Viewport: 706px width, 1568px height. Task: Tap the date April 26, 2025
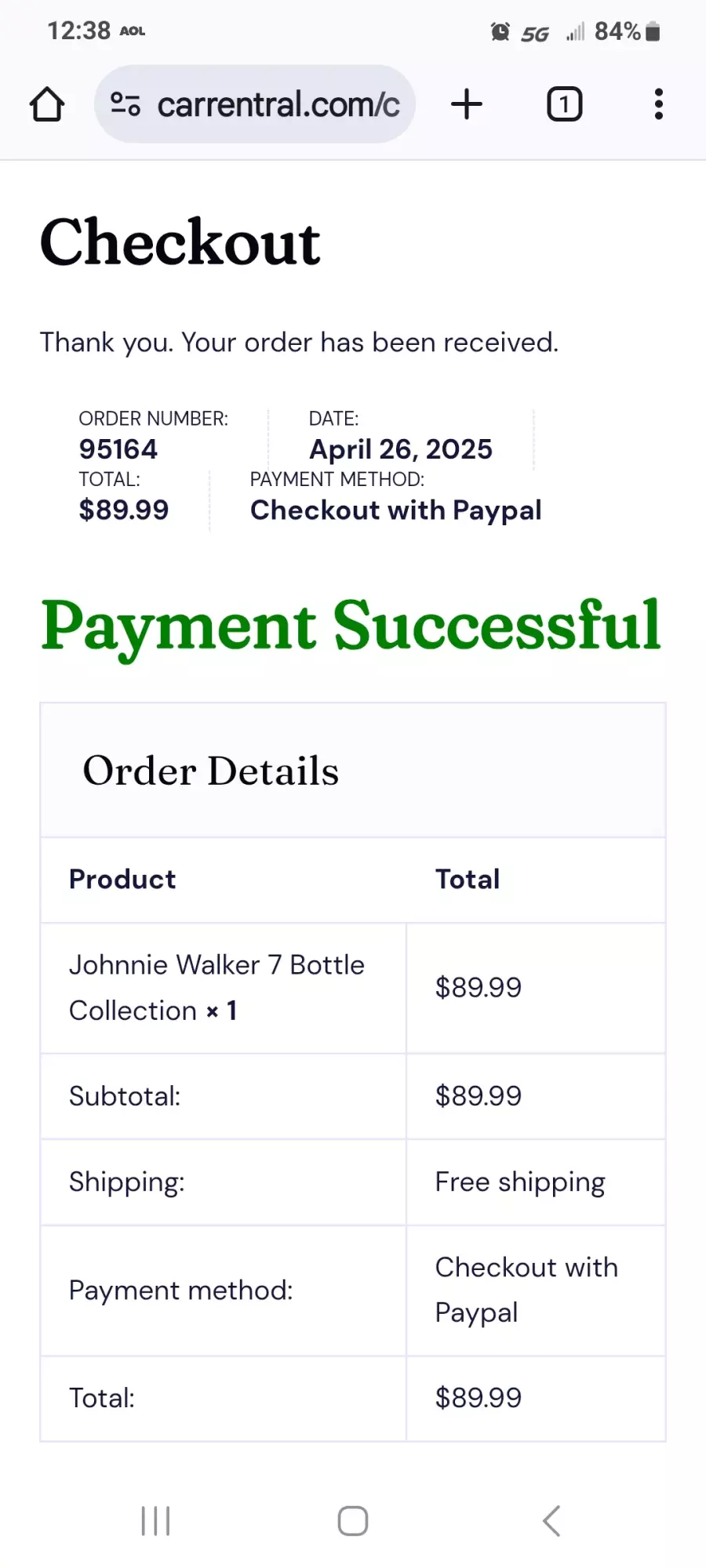click(x=401, y=449)
